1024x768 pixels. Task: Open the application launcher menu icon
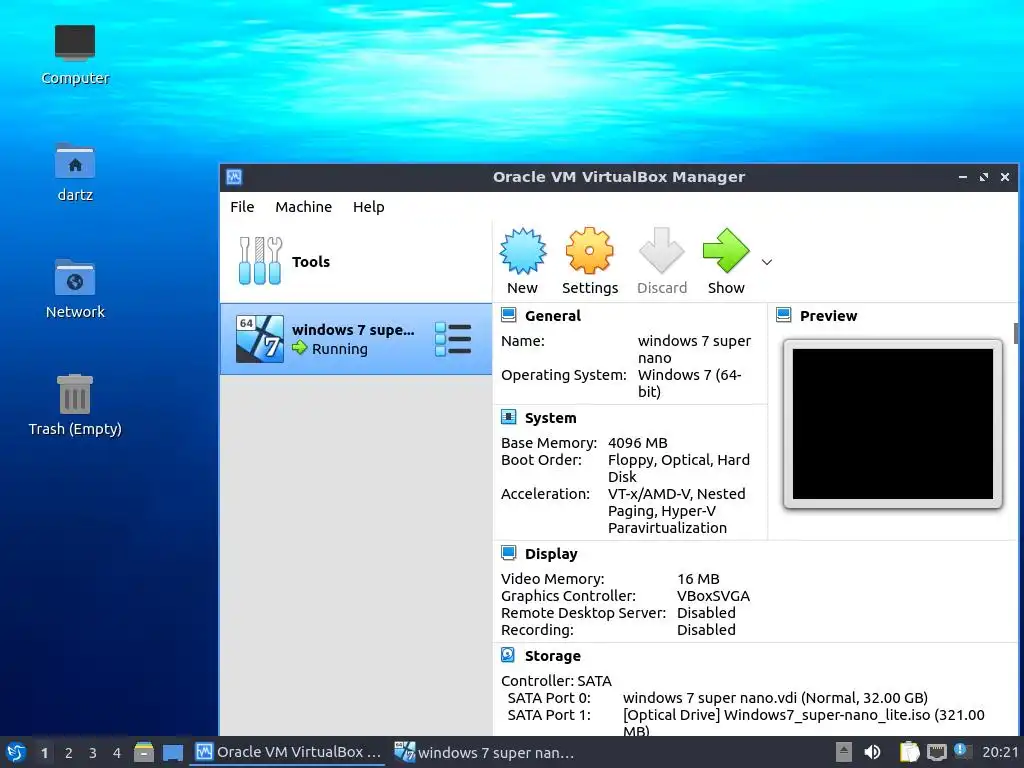pyautogui.click(x=16, y=752)
